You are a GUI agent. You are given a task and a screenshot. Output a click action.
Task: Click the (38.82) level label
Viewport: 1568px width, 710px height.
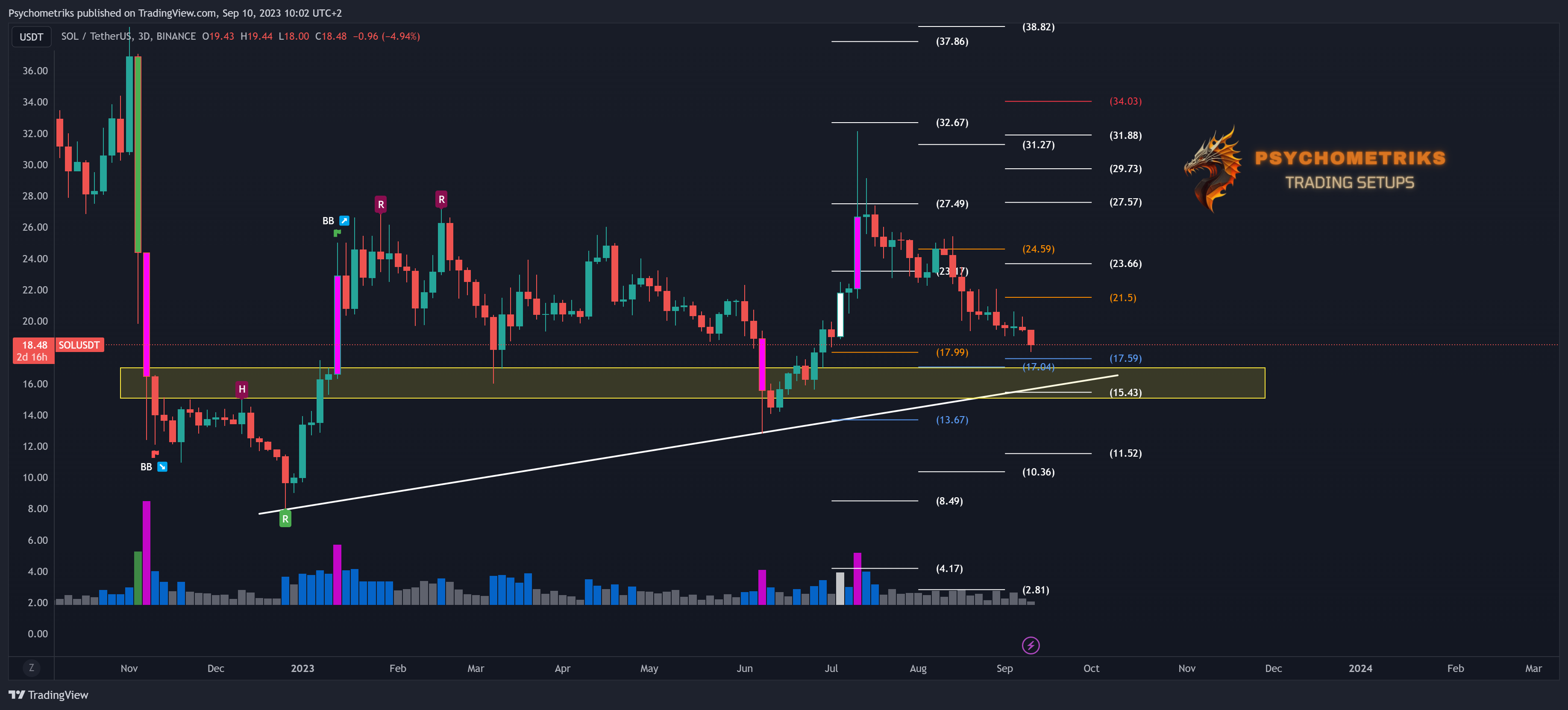tap(1038, 27)
